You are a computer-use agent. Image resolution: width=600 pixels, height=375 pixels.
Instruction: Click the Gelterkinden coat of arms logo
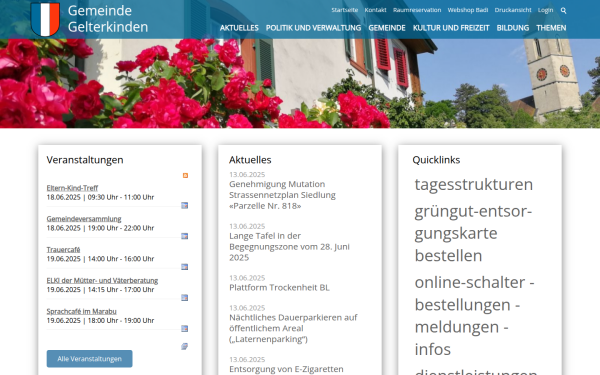(45, 19)
